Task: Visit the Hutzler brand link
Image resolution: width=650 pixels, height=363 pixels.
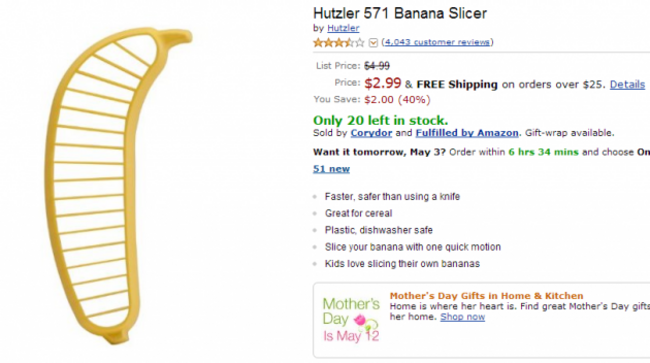Action: pos(343,28)
